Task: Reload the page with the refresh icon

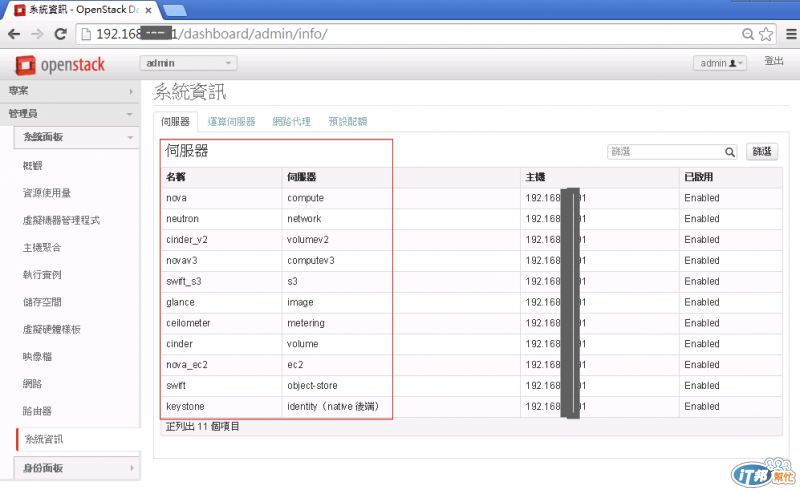Action: click(61, 34)
